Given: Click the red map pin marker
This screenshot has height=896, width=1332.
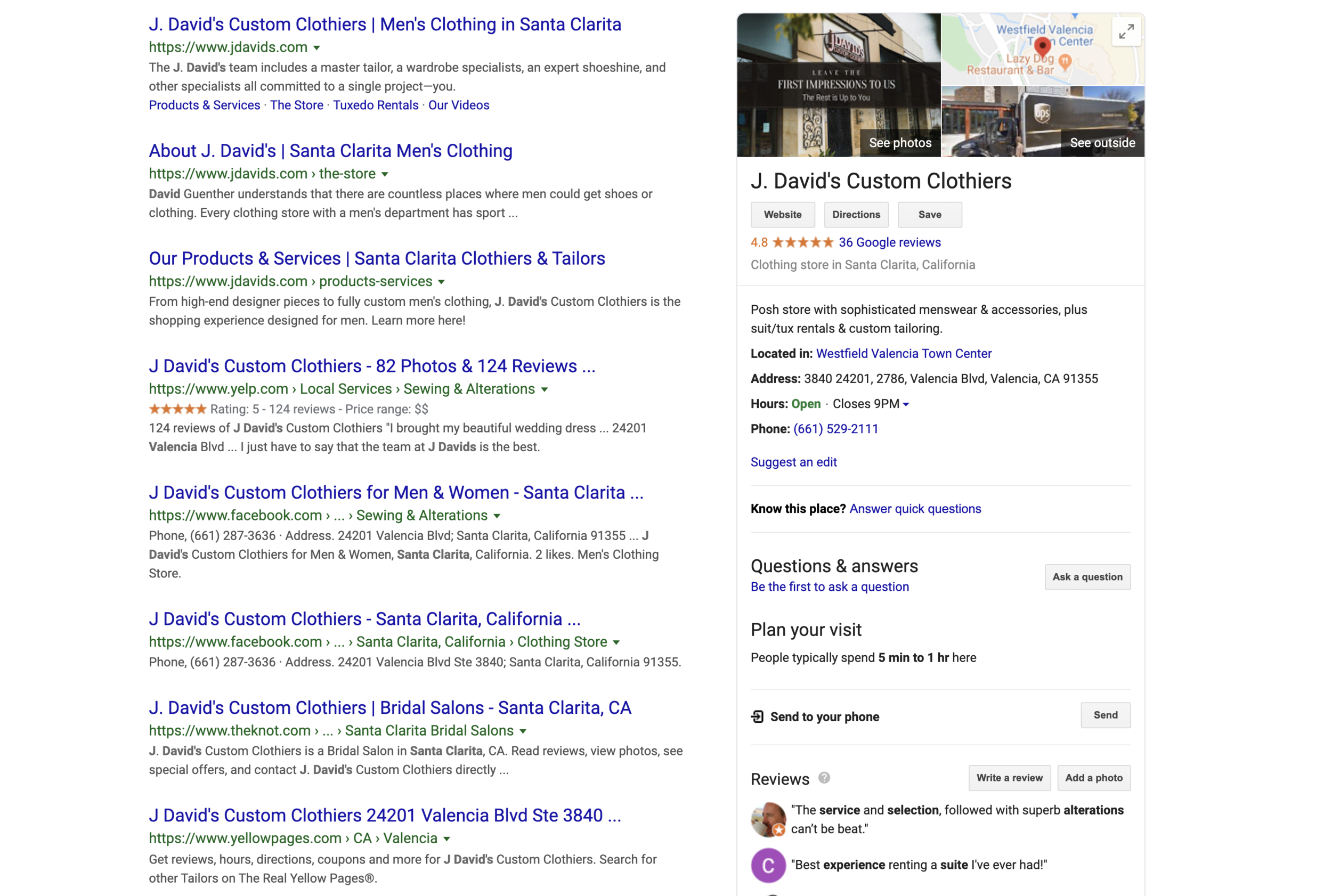Looking at the screenshot, I should click(1042, 47).
